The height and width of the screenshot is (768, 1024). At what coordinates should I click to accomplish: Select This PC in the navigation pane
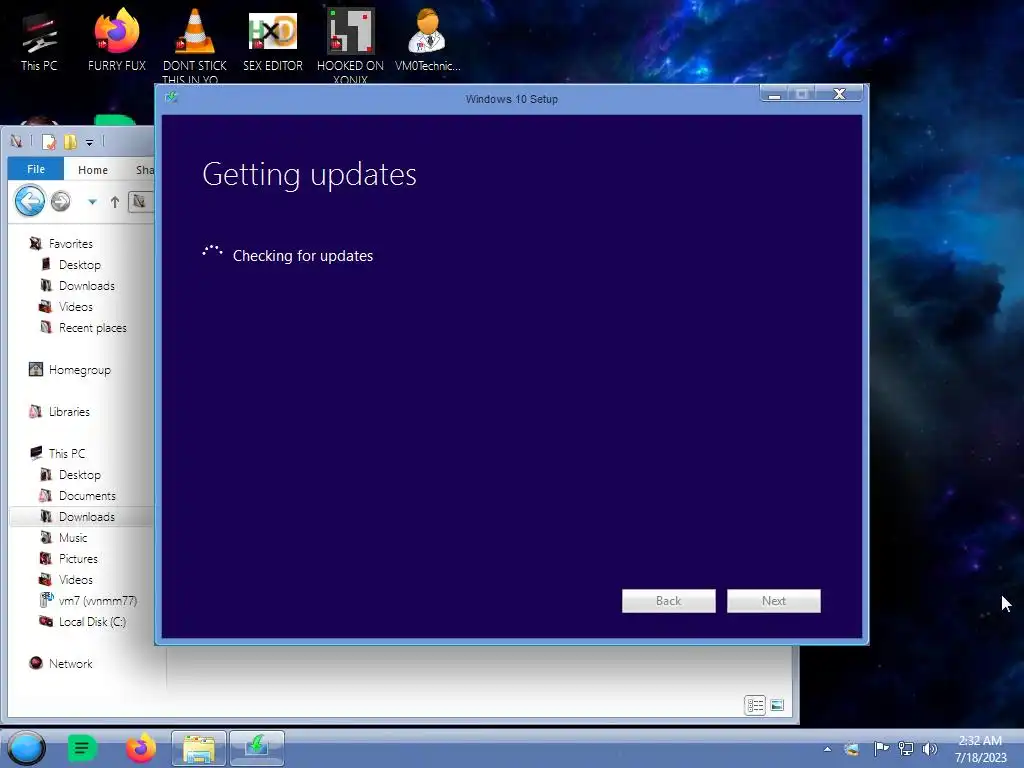pos(67,453)
